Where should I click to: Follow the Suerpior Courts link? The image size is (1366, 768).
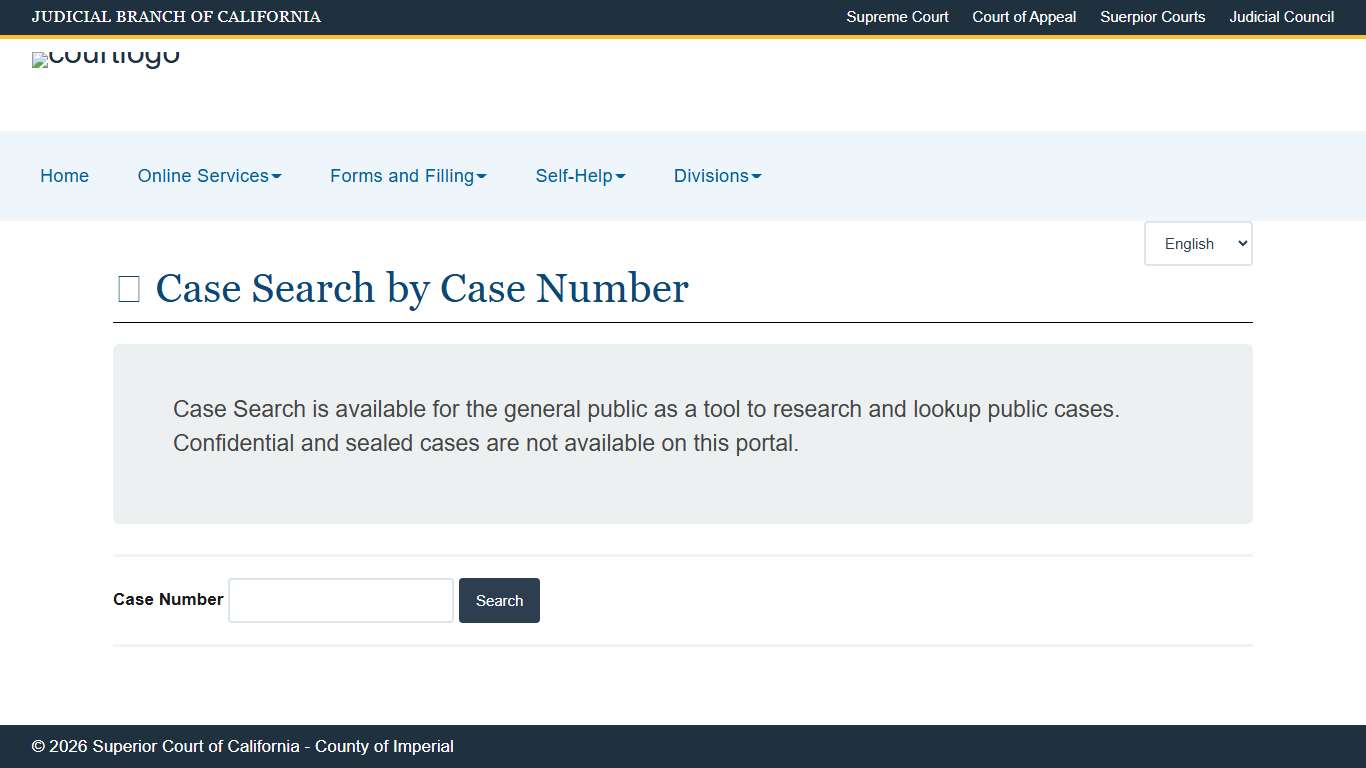tap(1152, 17)
